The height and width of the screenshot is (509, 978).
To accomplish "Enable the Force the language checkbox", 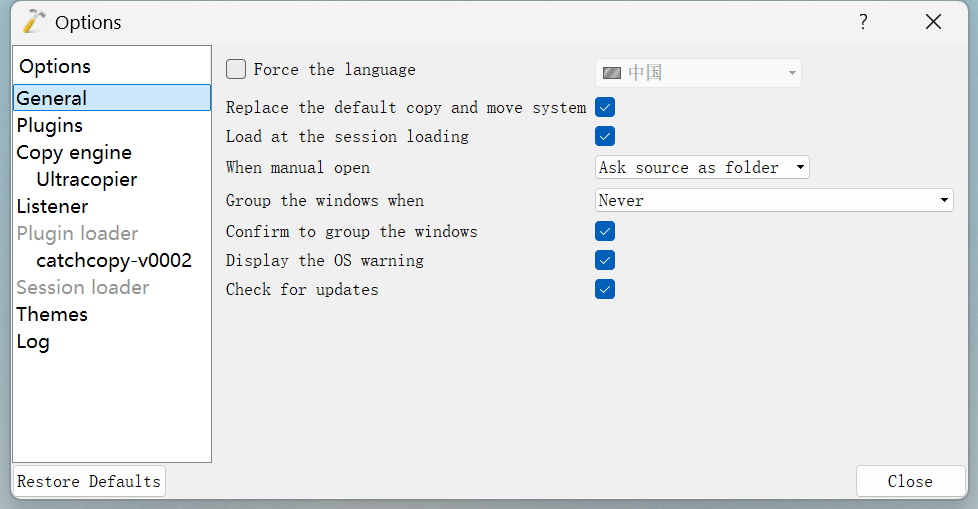I will click(x=236, y=69).
